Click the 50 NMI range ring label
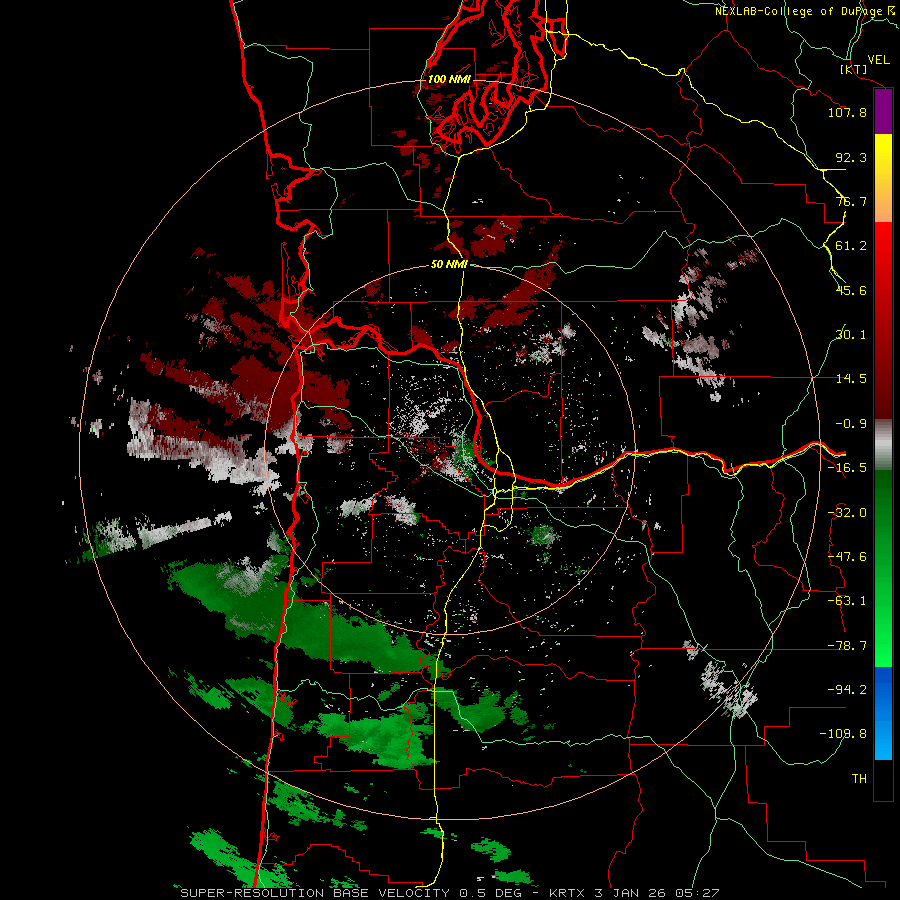900x900 pixels. 449,265
